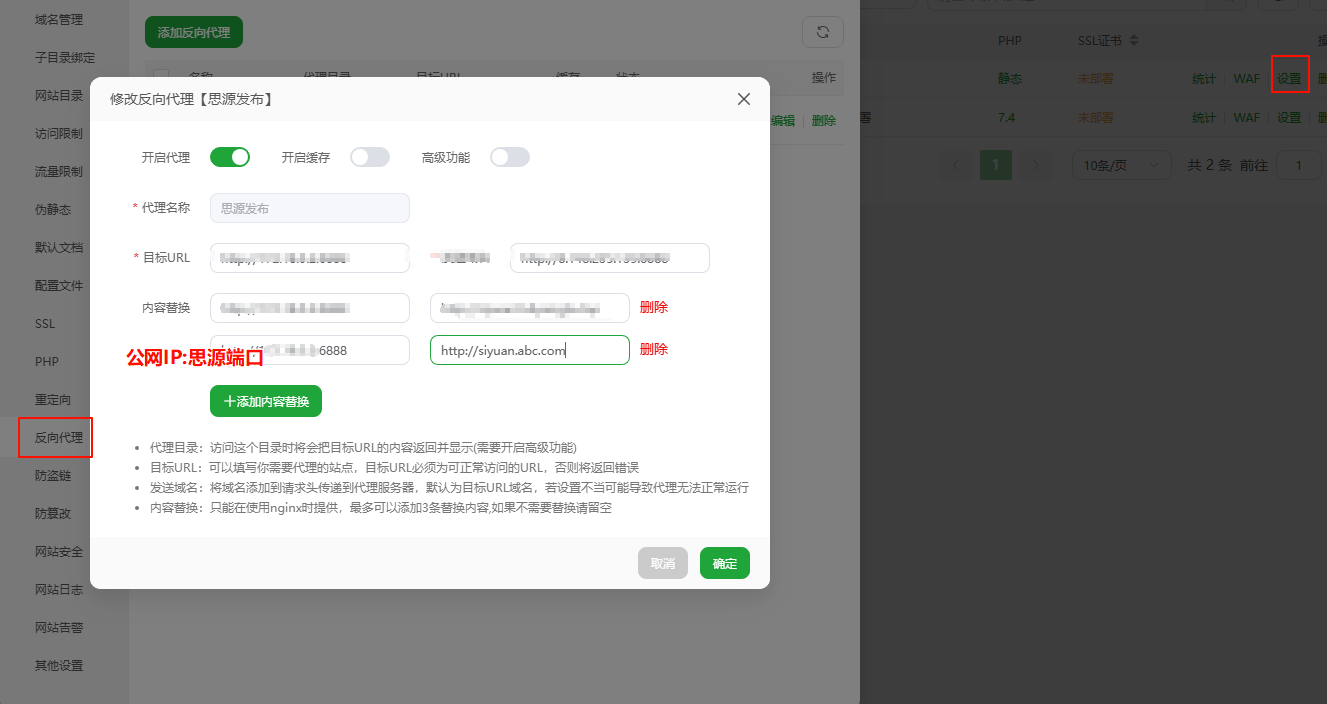
Task: Open the 10条/页 page size dropdown
Action: [1122, 165]
